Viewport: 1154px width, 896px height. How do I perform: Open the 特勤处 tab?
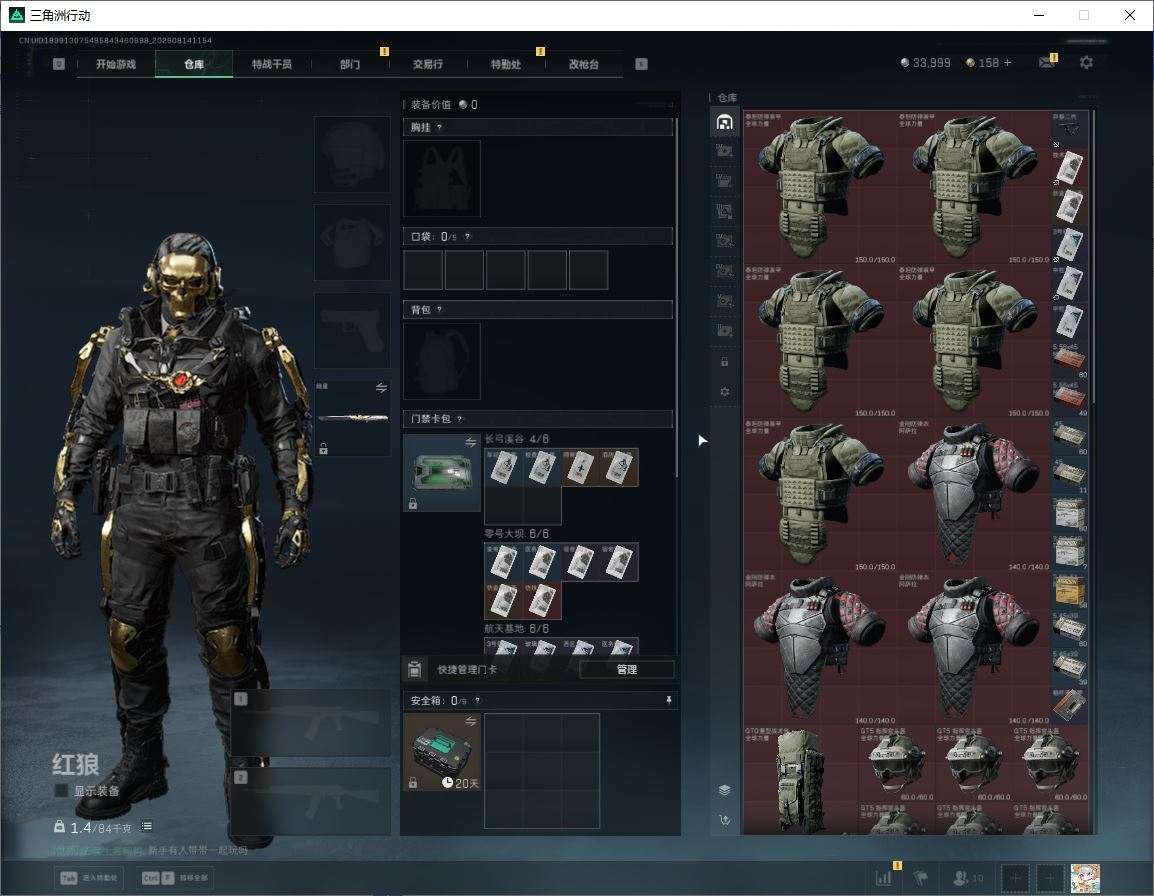506,64
